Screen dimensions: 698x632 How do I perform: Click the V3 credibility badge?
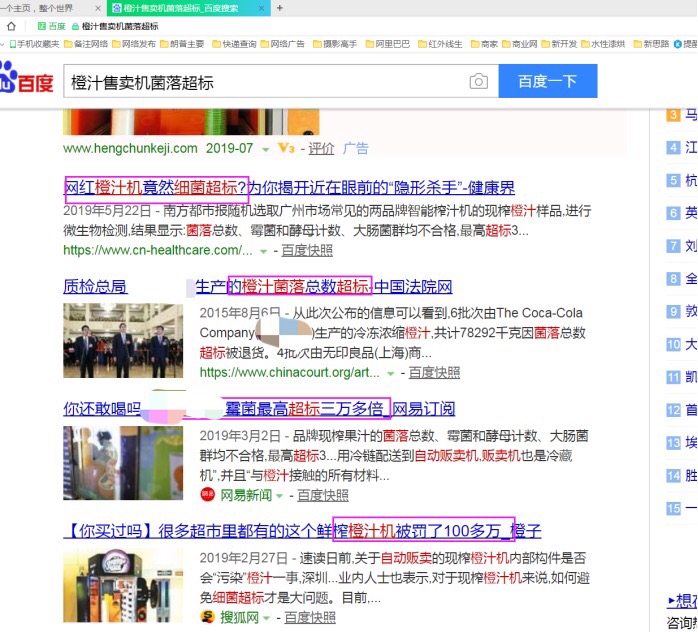[x=287, y=148]
